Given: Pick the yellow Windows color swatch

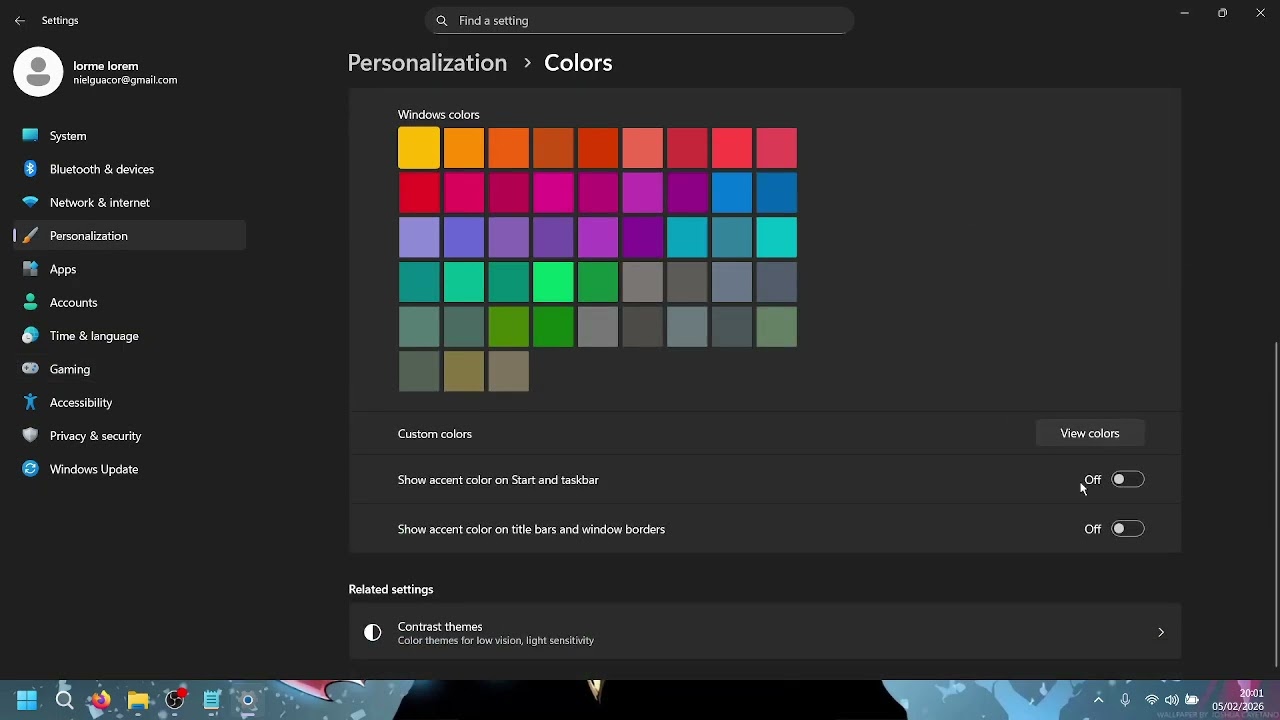Looking at the screenshot, I should (x=419, y=148).
